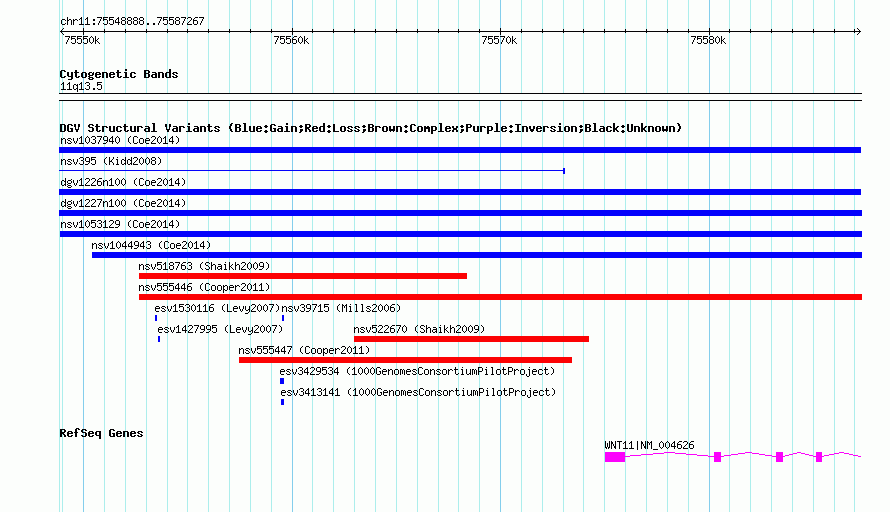Open esv3429534 1000Genomes variant label
The image size is (890, 512).
(x=417, y=371)
